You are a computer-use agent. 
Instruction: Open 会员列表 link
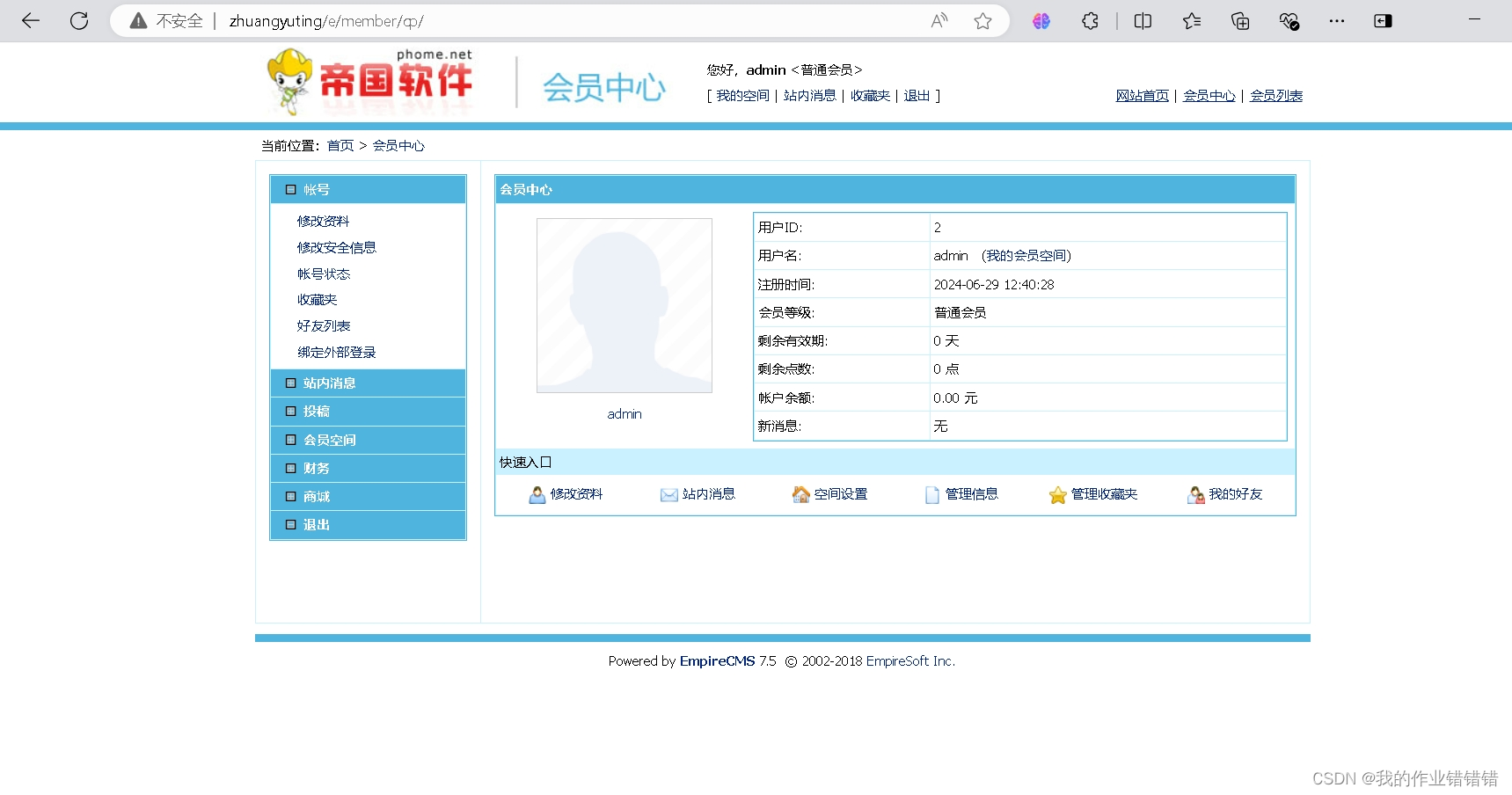pos(1275,96)
